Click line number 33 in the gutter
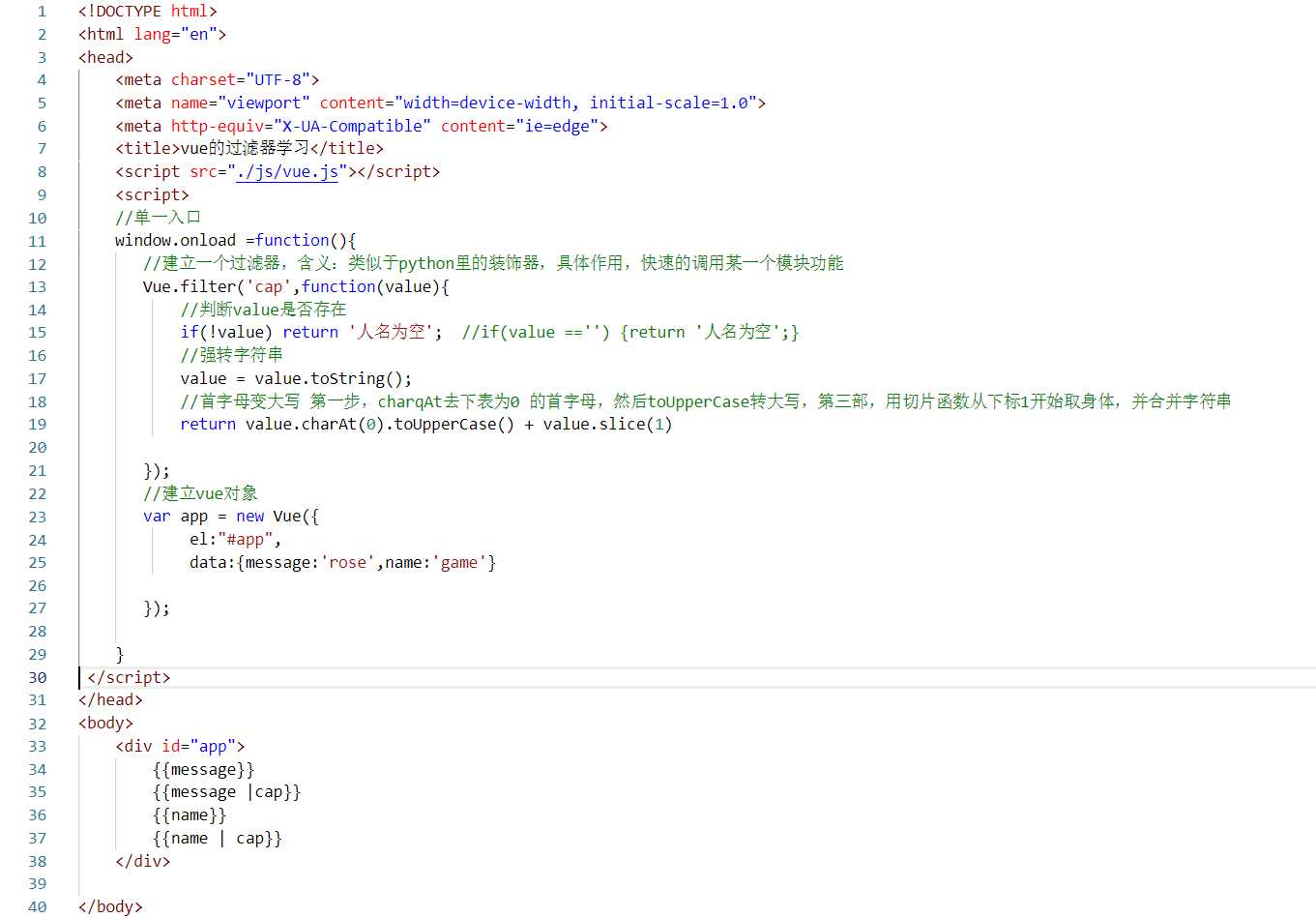Screen dimensions: 1316x918 tap(38, 746)
